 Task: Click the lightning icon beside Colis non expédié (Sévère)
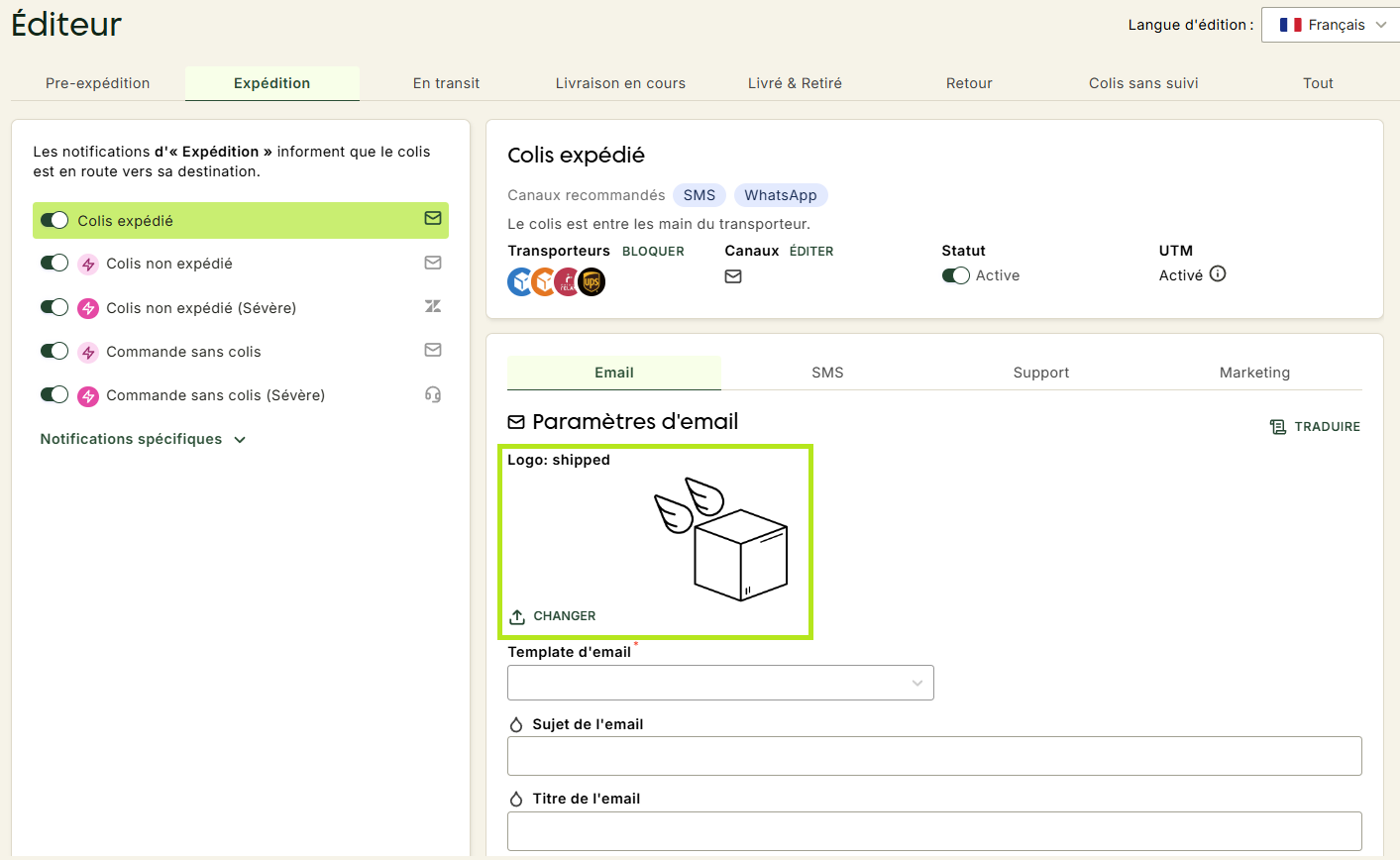coord(88,308)
